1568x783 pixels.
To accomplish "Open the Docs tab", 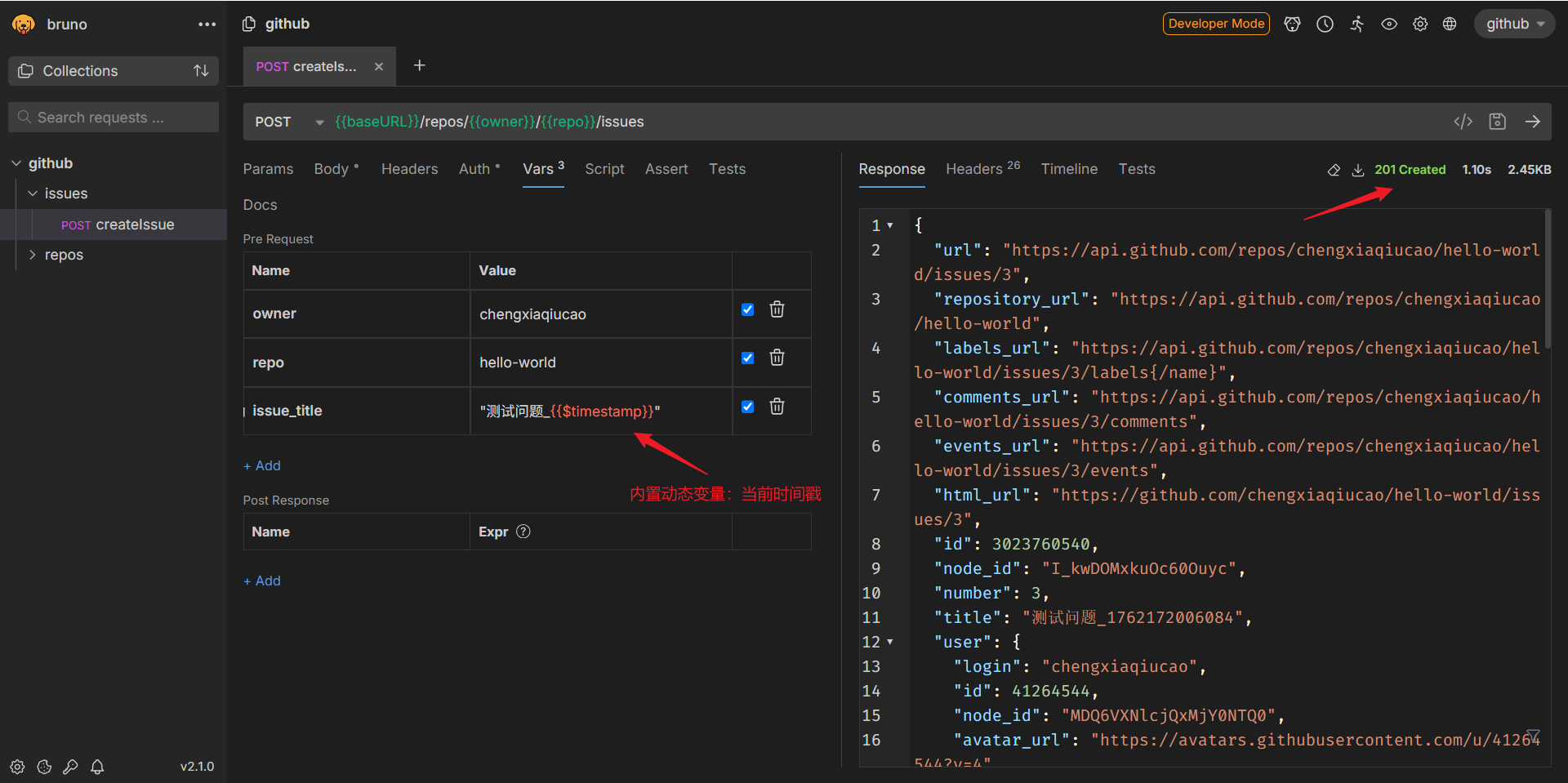I will pyautogui.click(x=260, y=205).
